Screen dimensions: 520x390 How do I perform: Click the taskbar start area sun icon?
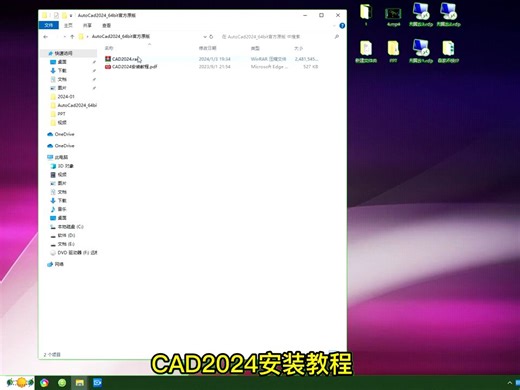(x=20, y=382)
